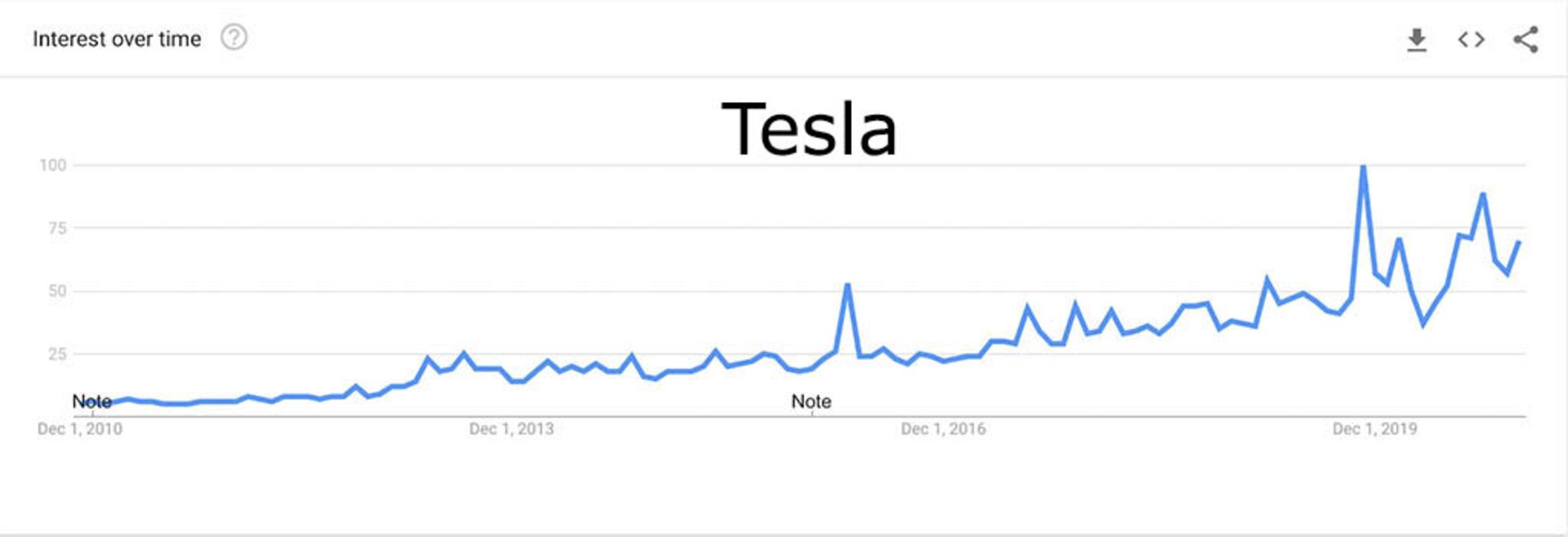Click the 75 y-axis label

[x=57, y=229]
